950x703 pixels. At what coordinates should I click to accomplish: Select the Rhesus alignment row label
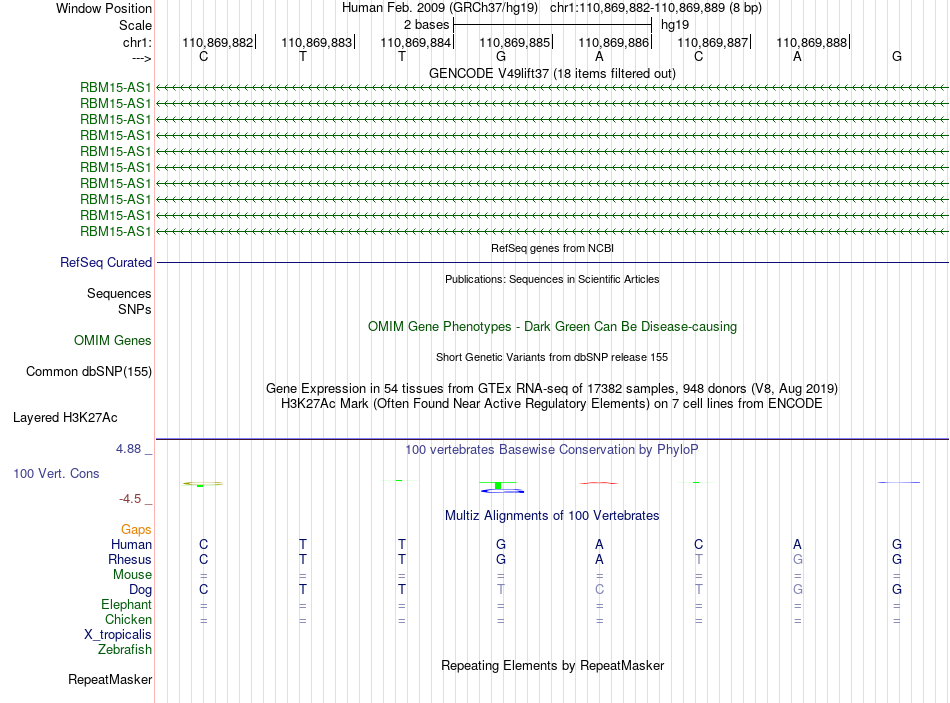click(x=130, y=559)
